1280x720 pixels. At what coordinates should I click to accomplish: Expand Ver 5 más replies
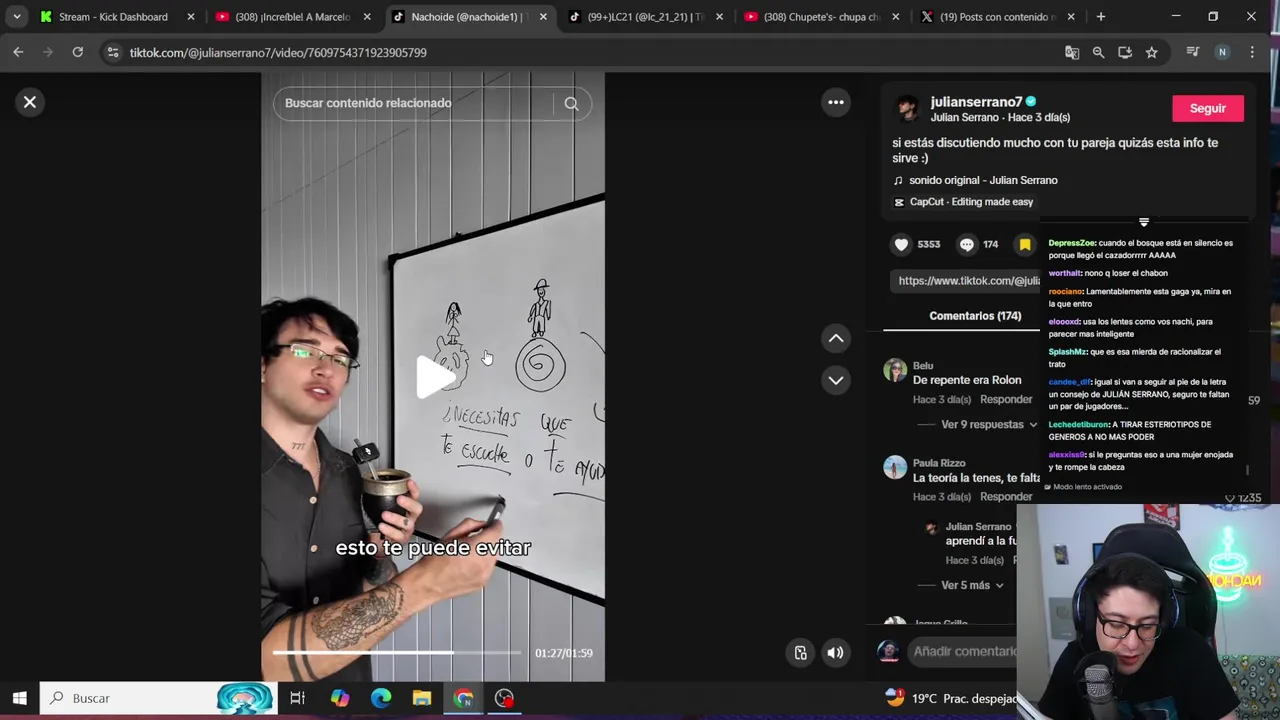(972, 585)
